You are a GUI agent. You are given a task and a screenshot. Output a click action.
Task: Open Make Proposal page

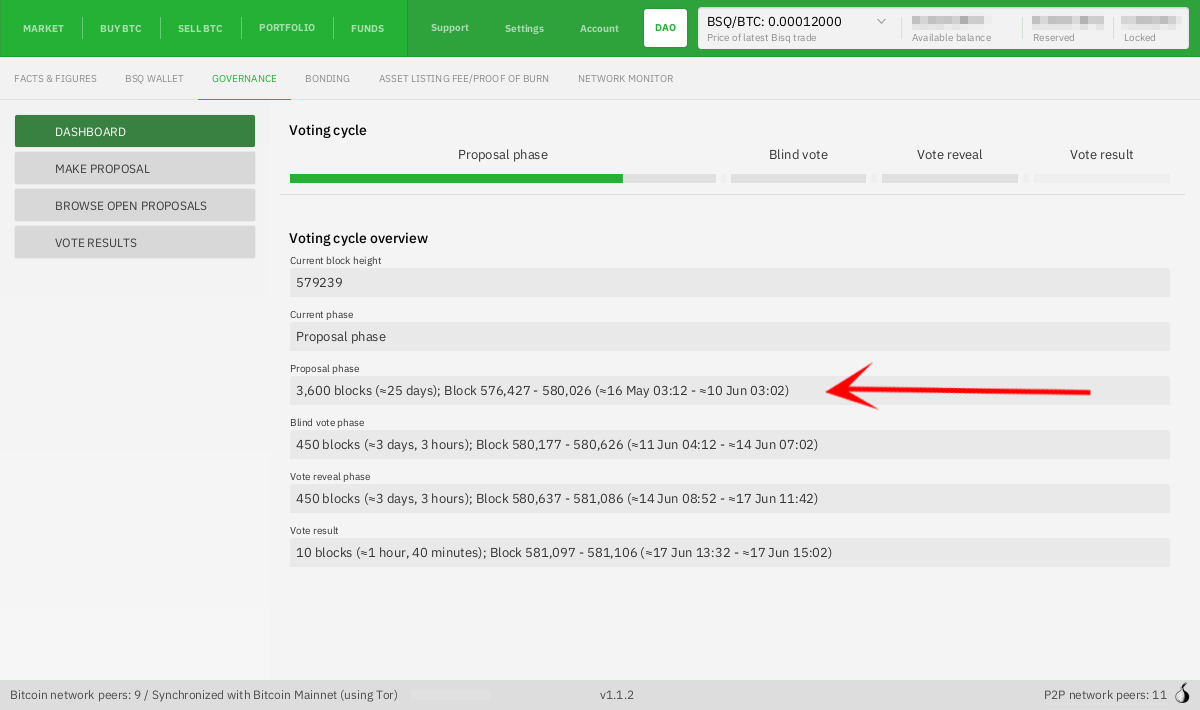click(x=135, y=168)
